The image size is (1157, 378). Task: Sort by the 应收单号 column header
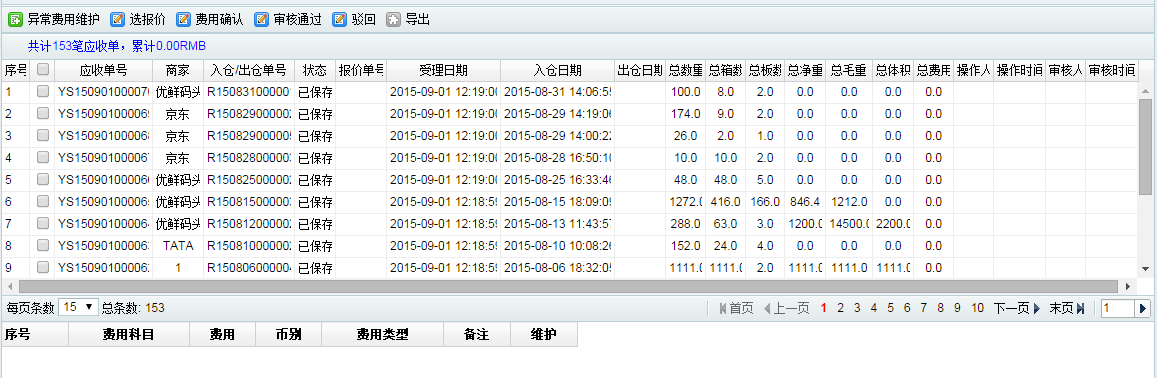(x=104, y=71)
